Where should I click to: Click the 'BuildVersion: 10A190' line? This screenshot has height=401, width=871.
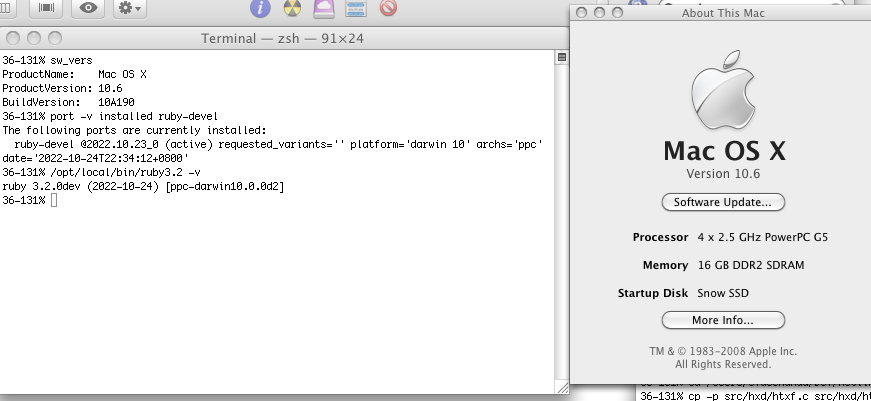pos(68,102)
